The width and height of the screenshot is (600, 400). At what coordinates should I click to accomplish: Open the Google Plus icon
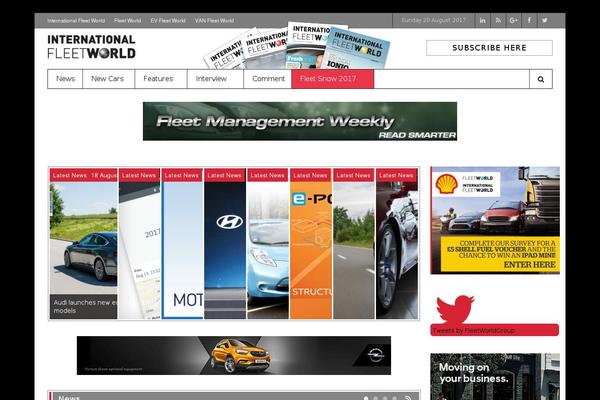pyautogui.click(x=514, y=20)
